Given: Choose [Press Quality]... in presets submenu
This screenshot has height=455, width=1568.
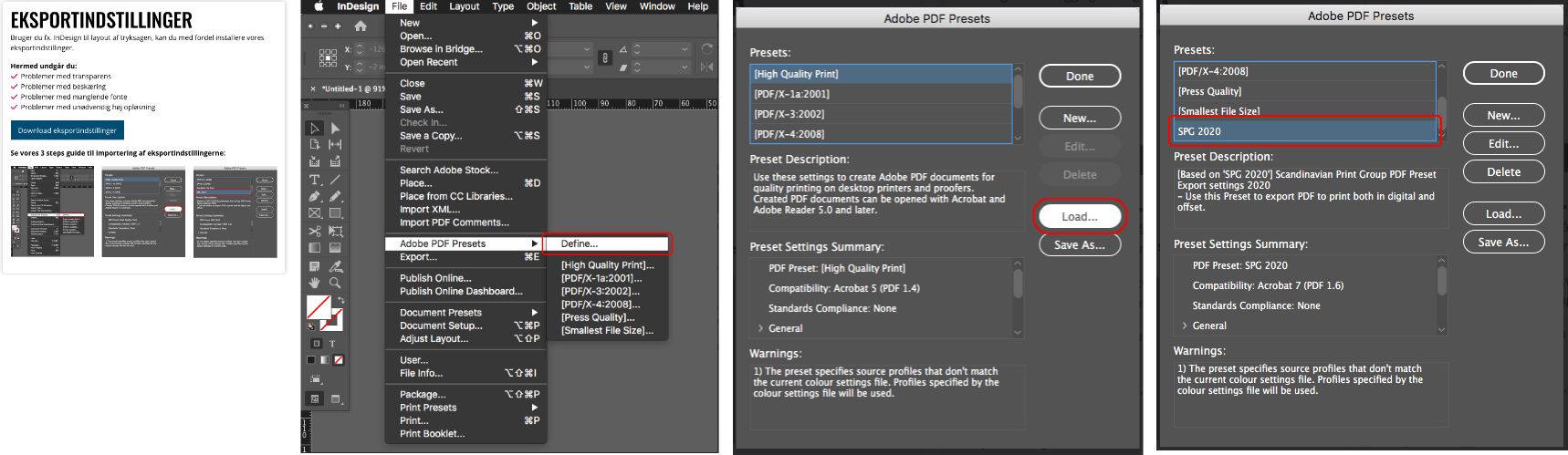Looking at the screenshot, I should pos(598,317).
